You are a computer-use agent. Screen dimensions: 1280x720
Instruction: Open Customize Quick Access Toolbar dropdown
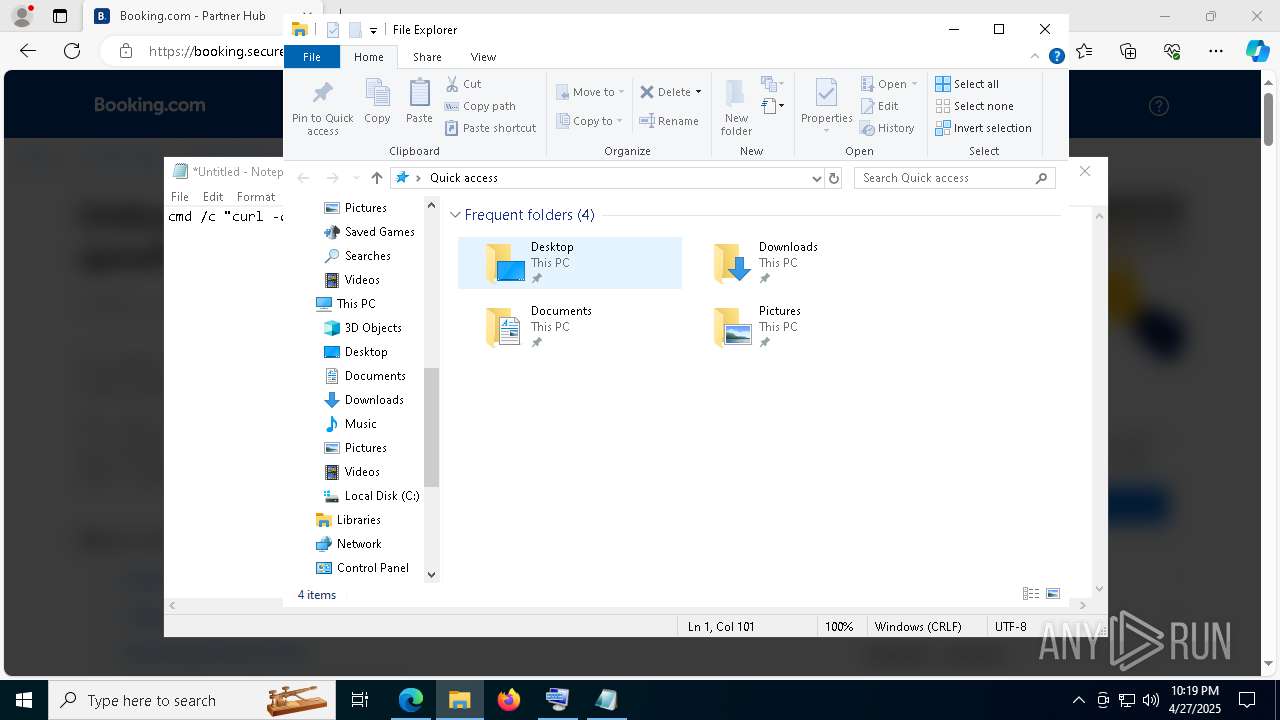pyautogui.click(x=373, y=31)
